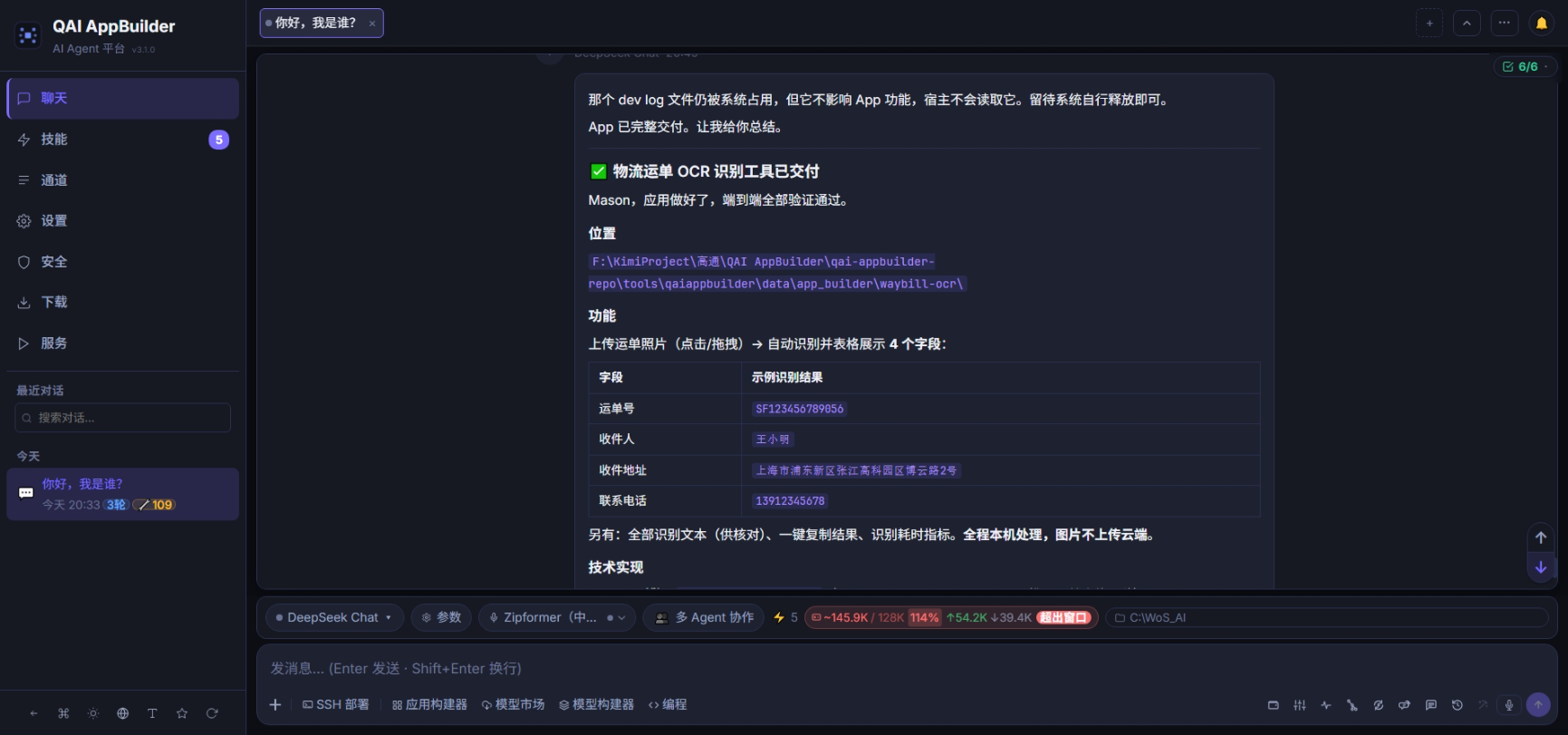The height and width of the screenshot is (735, 1568).
Task: Click the SSH 部署 button
Action: (335, 704)
